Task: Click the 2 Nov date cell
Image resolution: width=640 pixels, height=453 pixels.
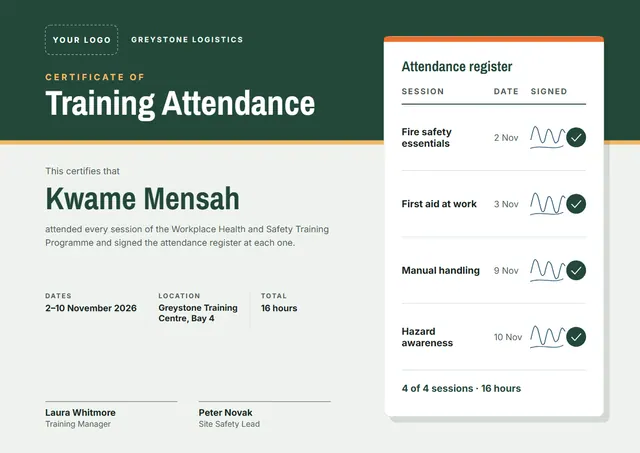Action: pos(506,138)
